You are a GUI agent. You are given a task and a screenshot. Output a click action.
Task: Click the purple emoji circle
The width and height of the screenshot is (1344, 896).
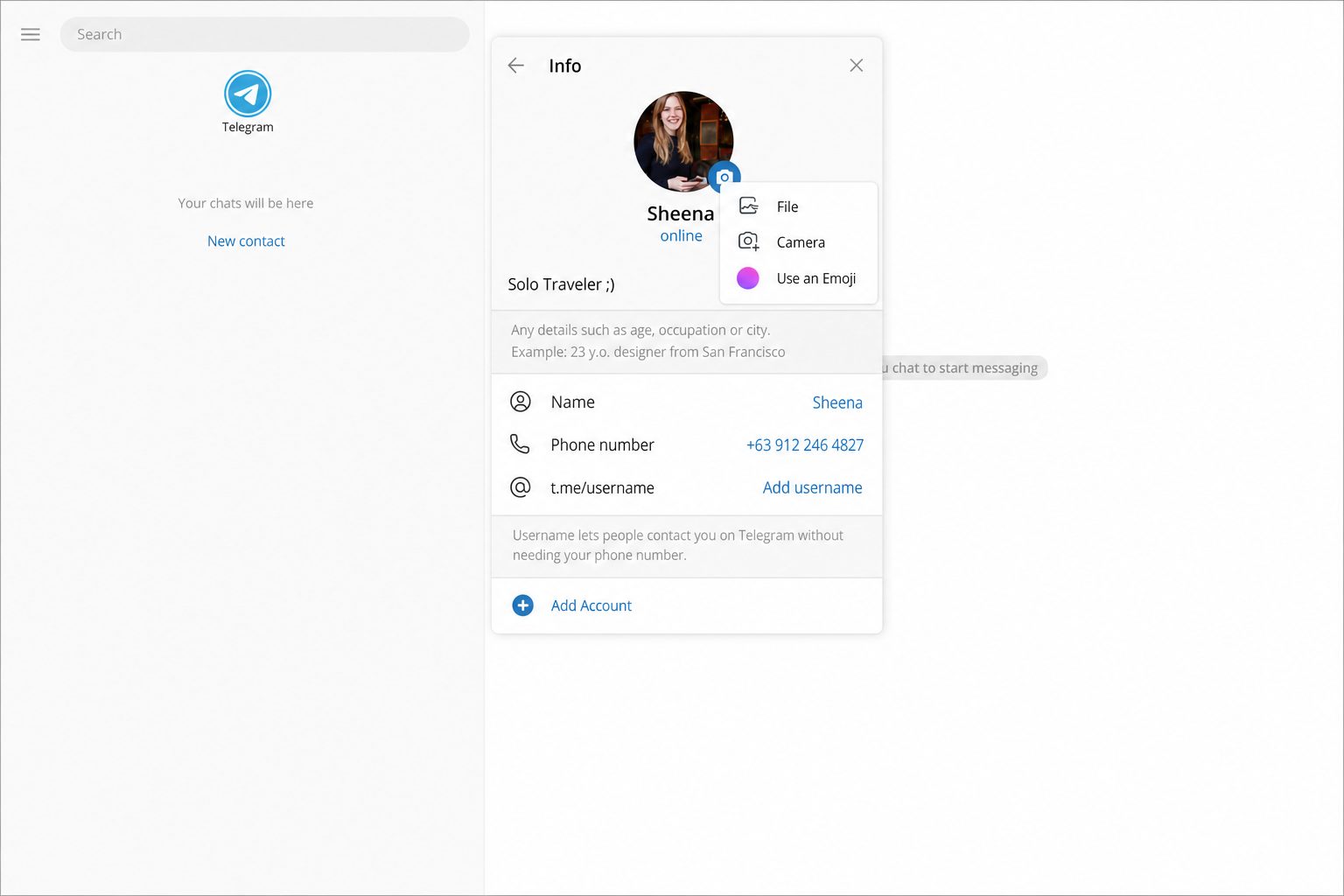pyautogui.click(x=748, y=278)
